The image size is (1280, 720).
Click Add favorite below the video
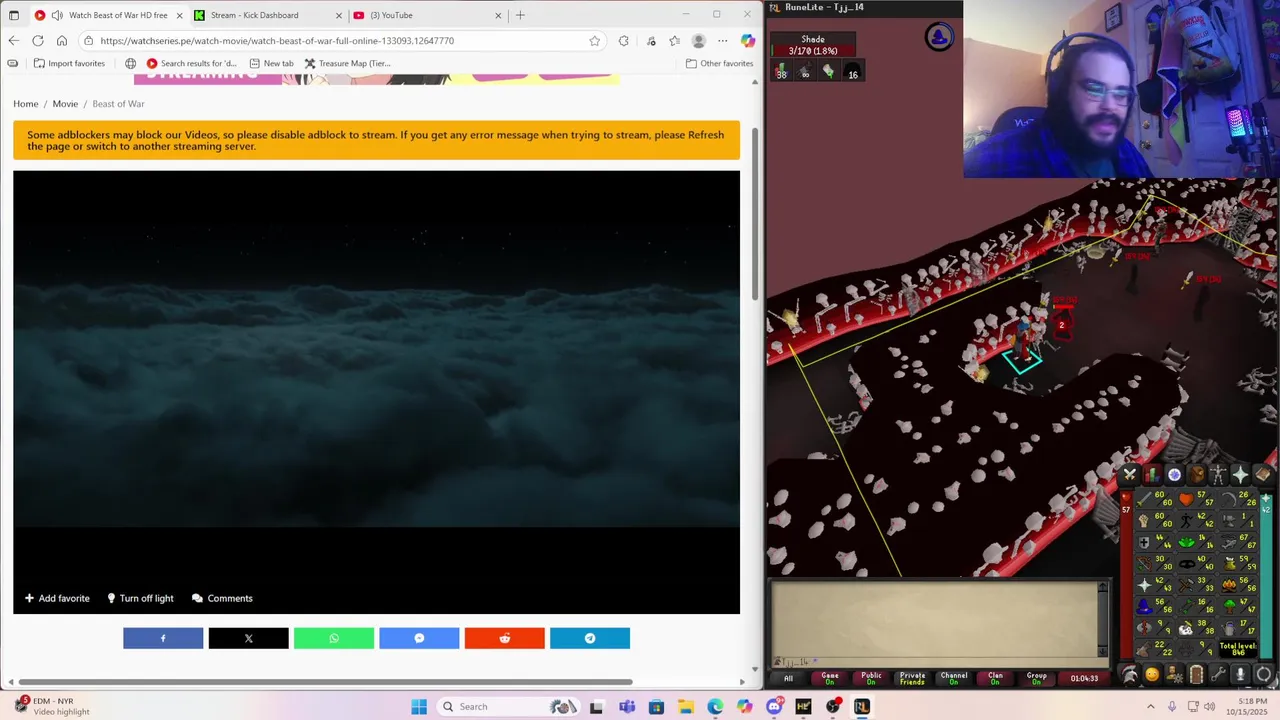pos(57,598)
